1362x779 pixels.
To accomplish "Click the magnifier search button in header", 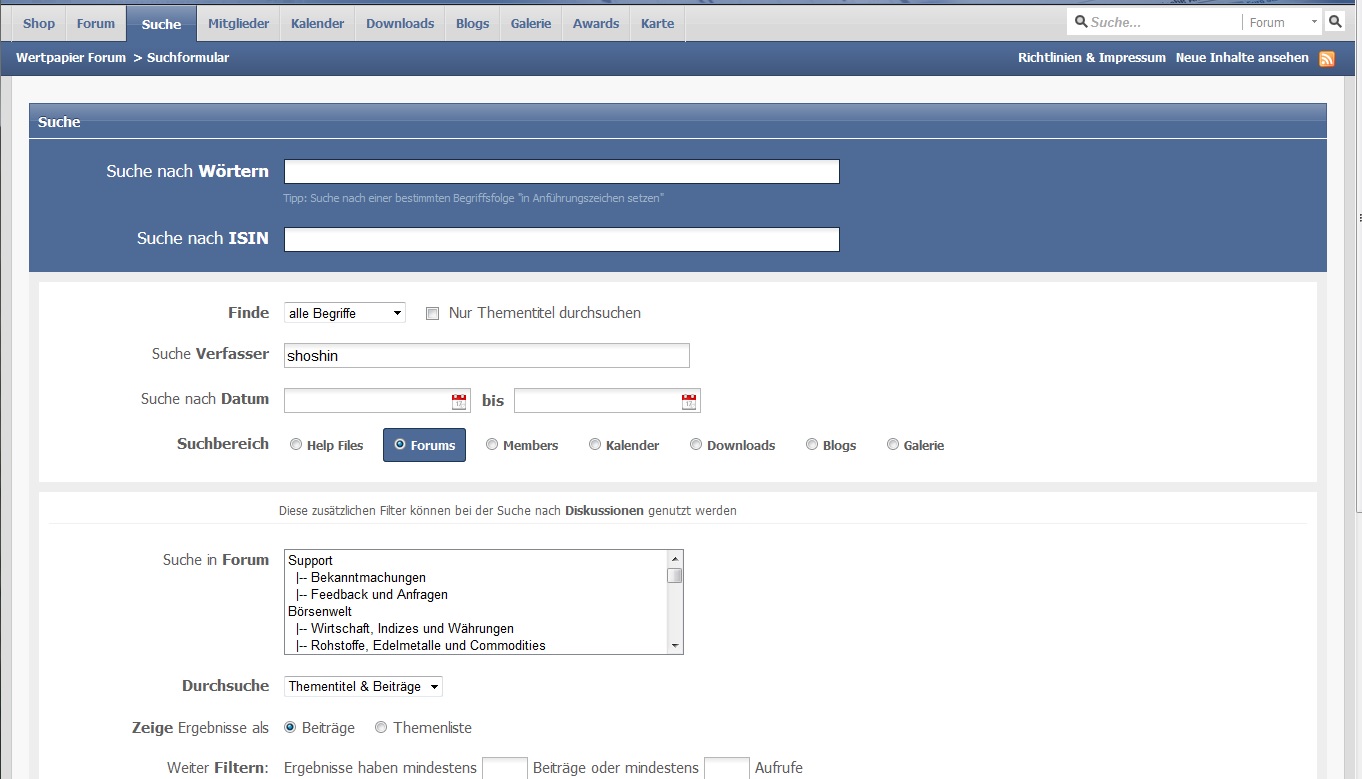I will point(1335,22).
